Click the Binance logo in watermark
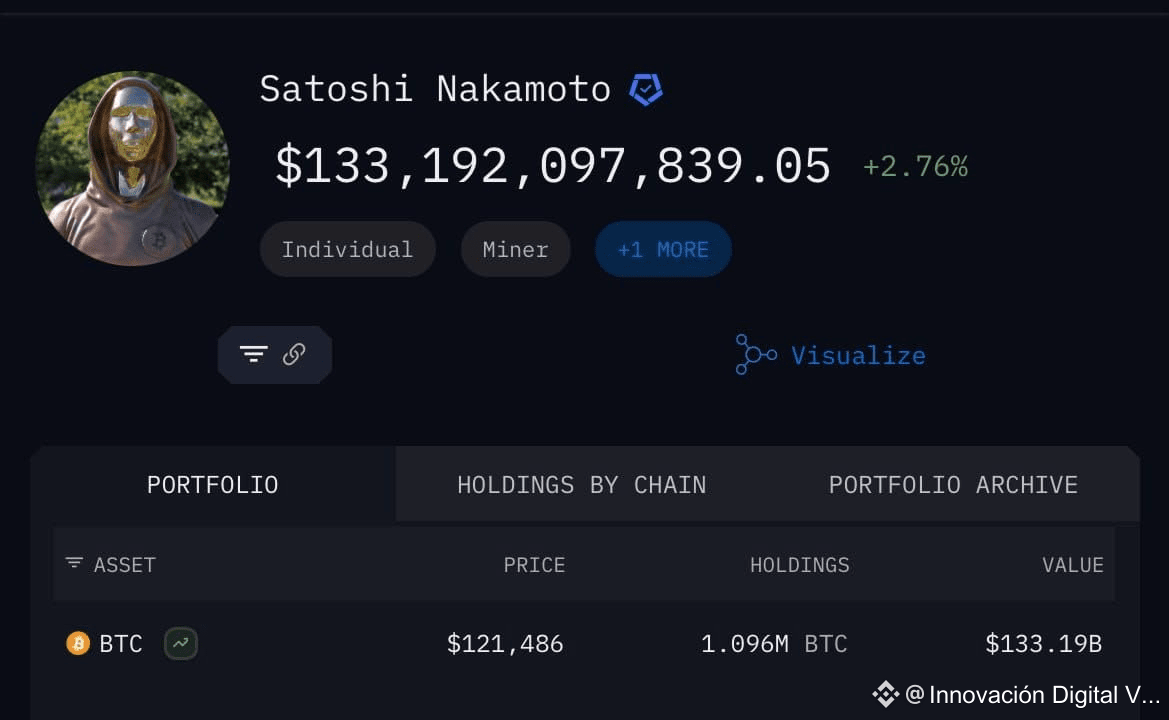 pos(886,694)
